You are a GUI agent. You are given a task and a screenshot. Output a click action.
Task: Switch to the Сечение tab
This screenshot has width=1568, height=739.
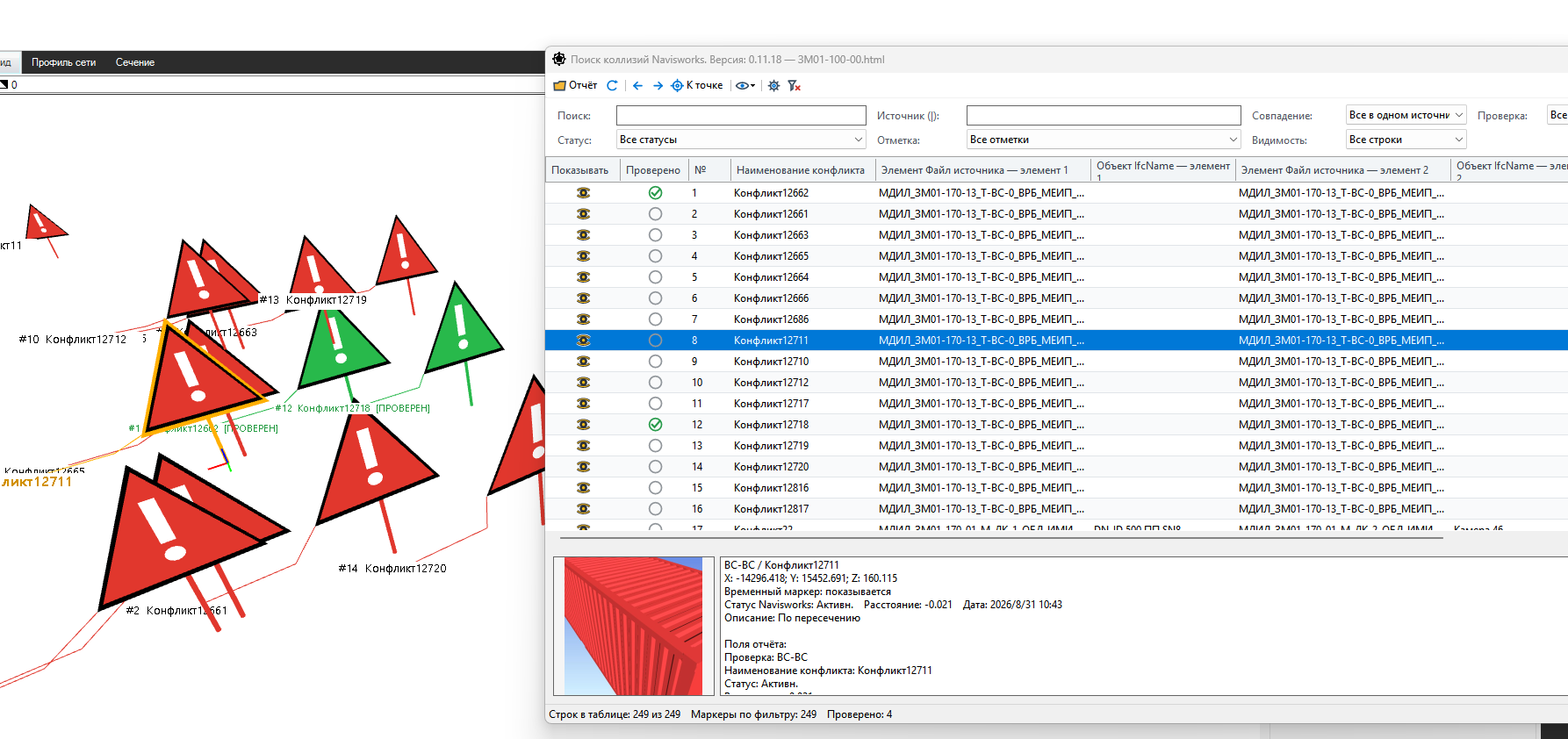click(x=135, y=62)
